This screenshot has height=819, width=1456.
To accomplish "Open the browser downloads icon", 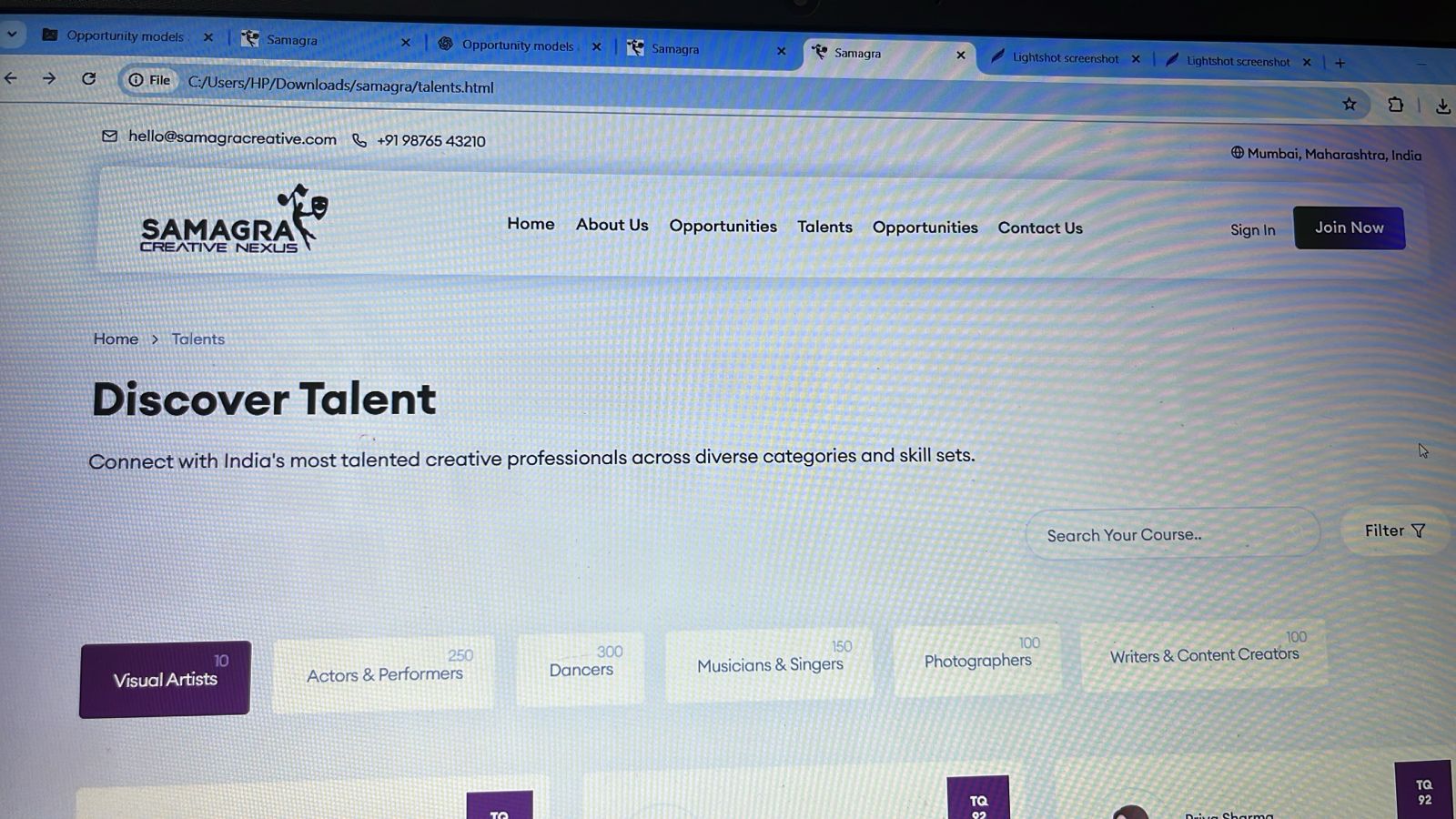I will click(1442, 106).
